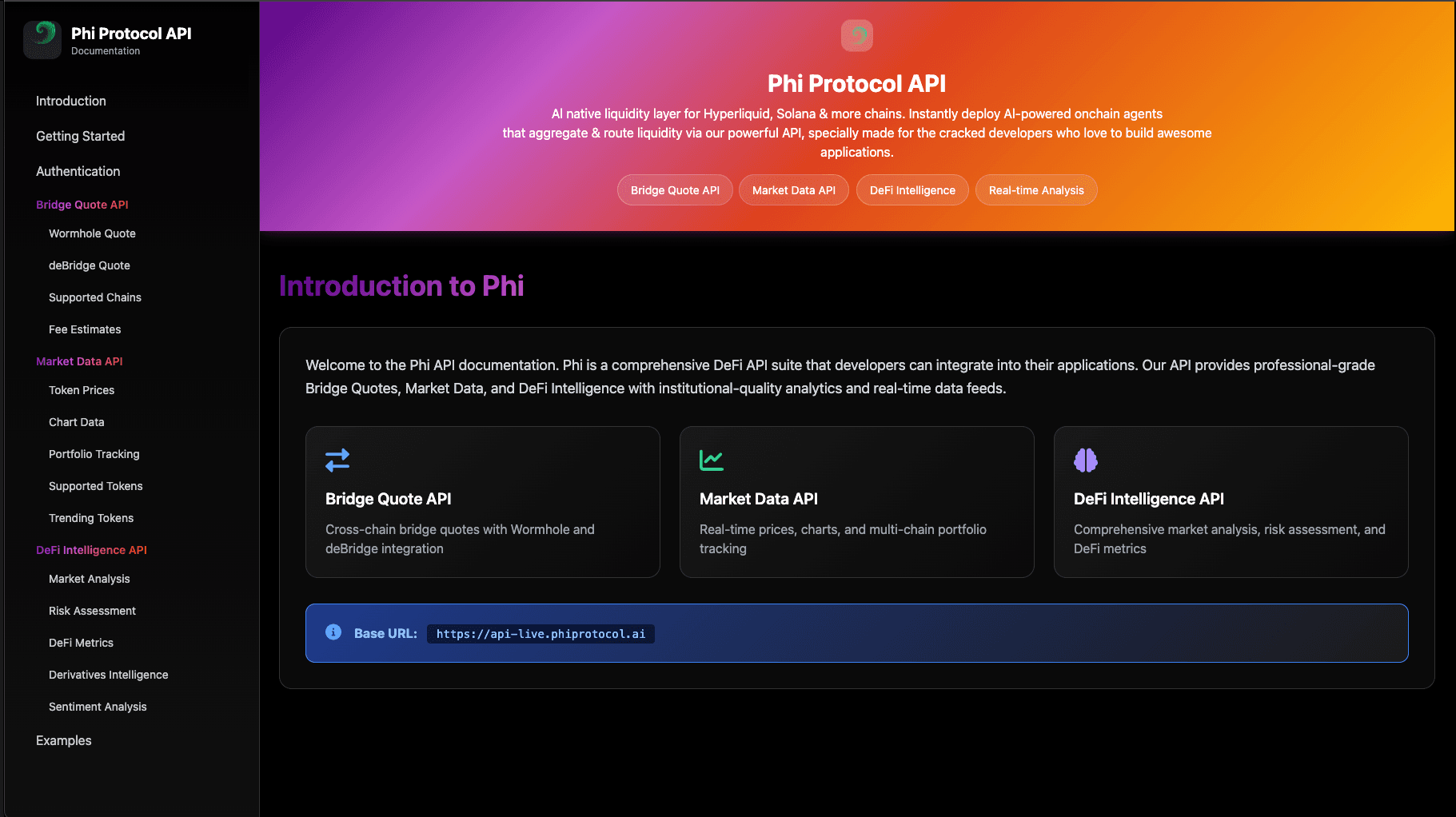The height and width of the screenshot is (817, 1456).
Task: Click the info icon beside Base URL
Action: pos(333,632)
